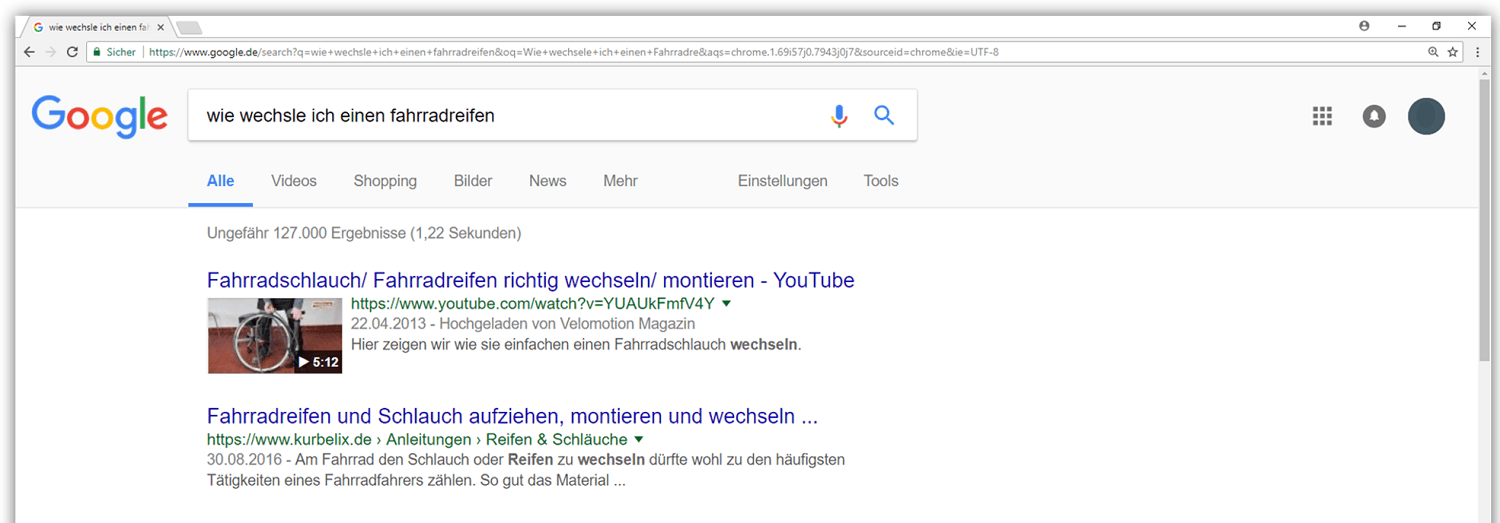The height and width of the screenshot is (523, 1500).
Task: Close the current browser tab
Action: [x=161, y=27]
